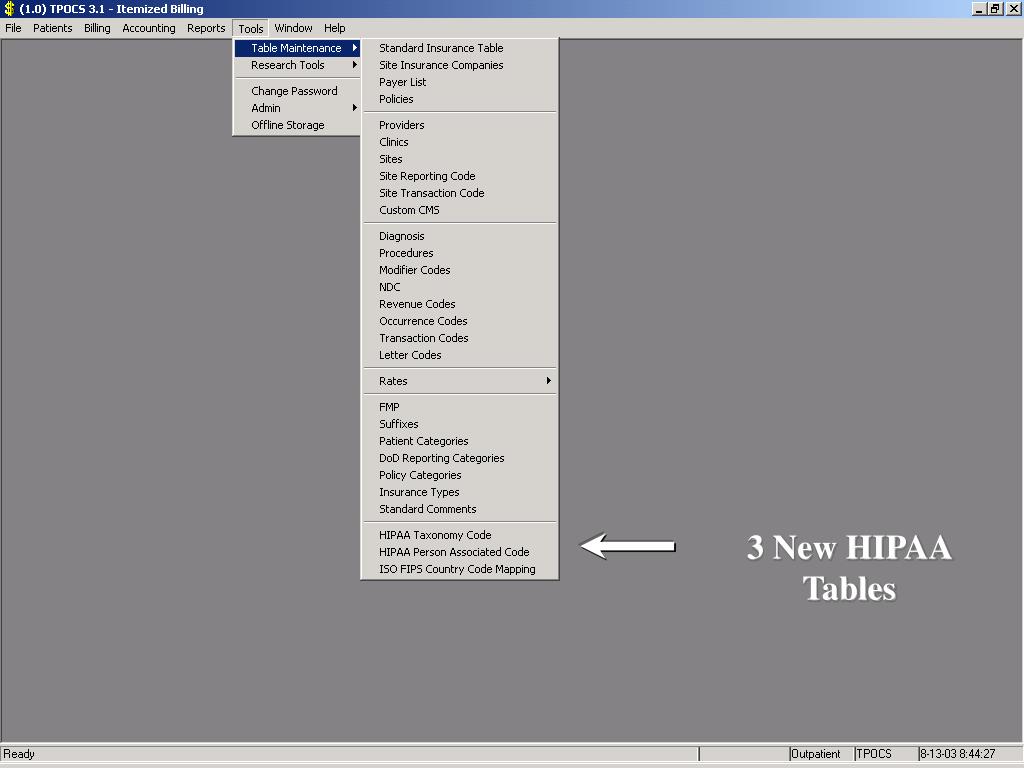The width and height of the screenshot is (1024, 768).
Task: Click the Outpatient status bar panel
Action: pyautogui.click(x=821, y=754)
